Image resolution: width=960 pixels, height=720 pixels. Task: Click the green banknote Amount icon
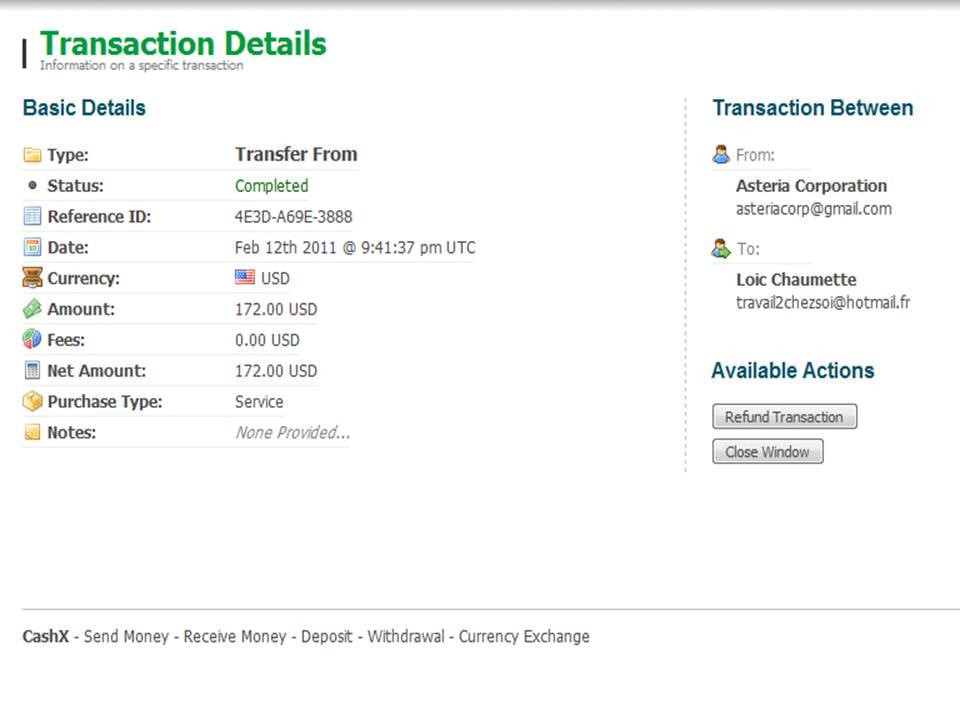pyautogui.click(x=32, y=309)
